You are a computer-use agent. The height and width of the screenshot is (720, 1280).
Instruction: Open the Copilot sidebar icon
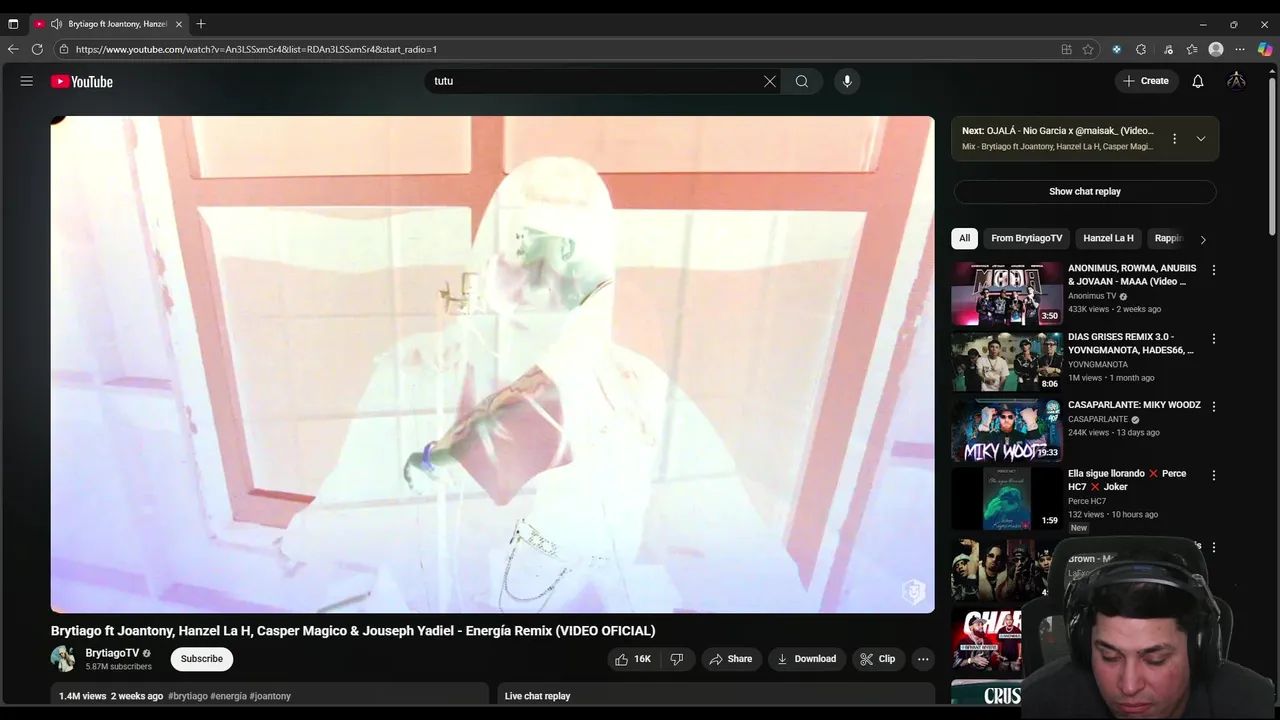click(1265, 49)
